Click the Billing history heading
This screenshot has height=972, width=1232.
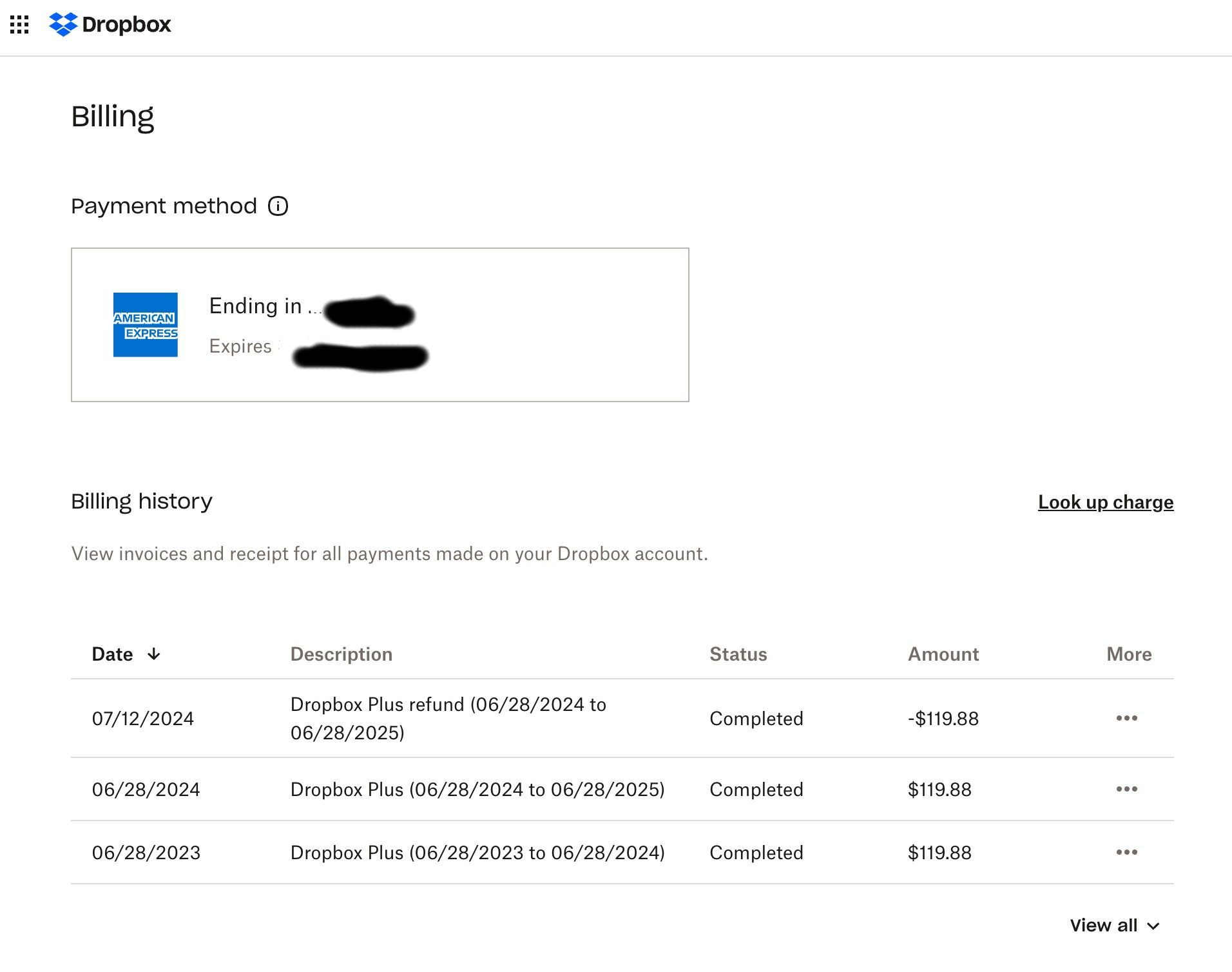[142, 501]
